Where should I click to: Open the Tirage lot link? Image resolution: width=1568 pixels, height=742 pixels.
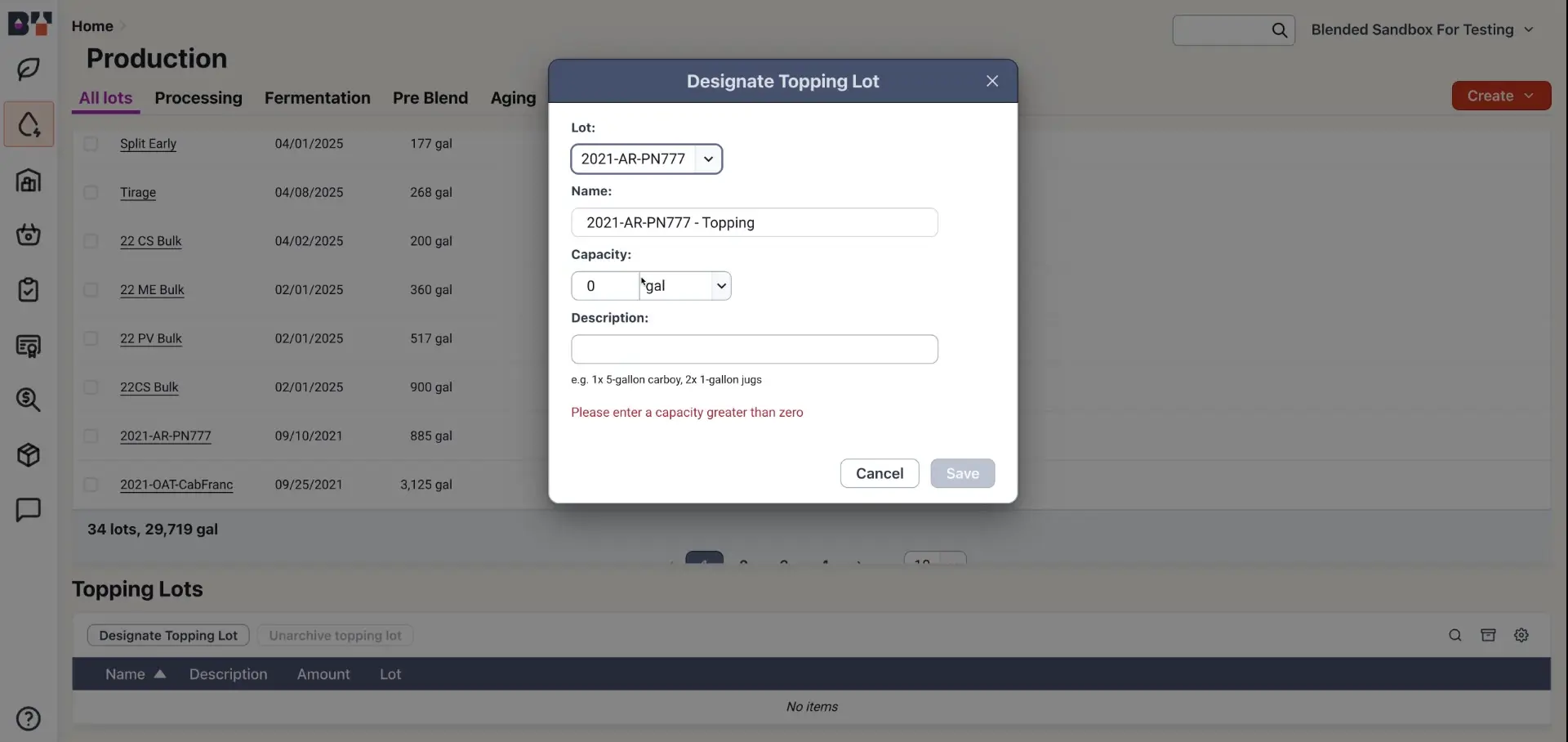pyautogui.click(x=138, y=192)
